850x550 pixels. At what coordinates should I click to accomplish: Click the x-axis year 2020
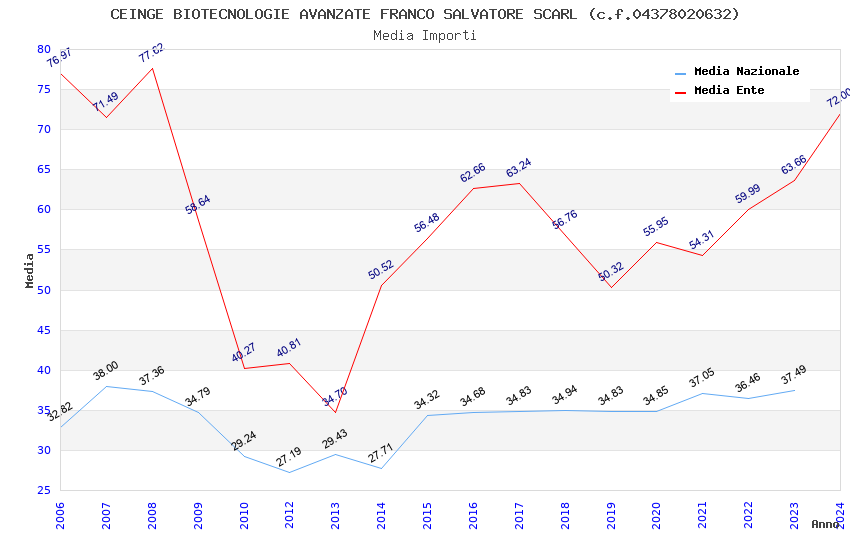point(656,515)
